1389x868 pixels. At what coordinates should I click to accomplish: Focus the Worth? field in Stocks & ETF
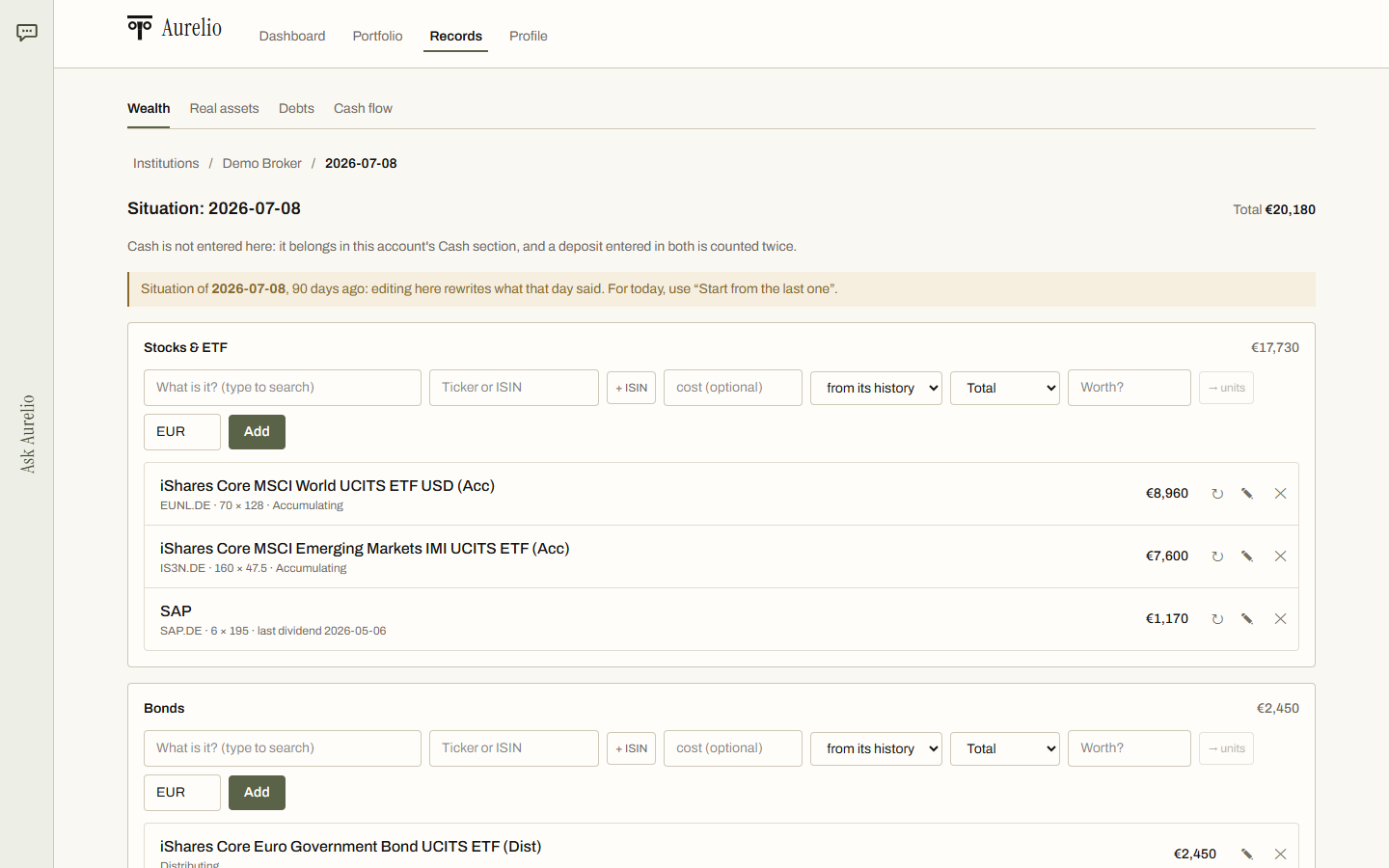coord(1130,388)
